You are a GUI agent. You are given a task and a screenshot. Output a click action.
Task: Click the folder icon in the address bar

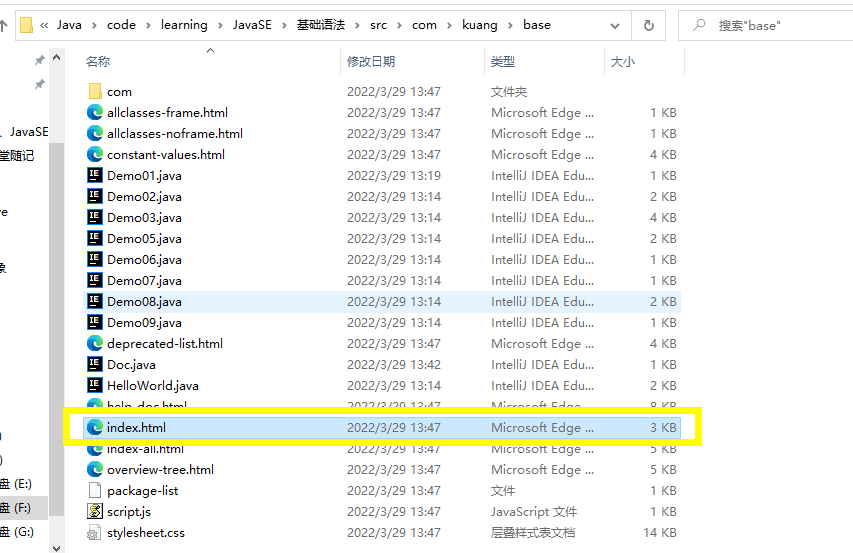coord(26,25)
